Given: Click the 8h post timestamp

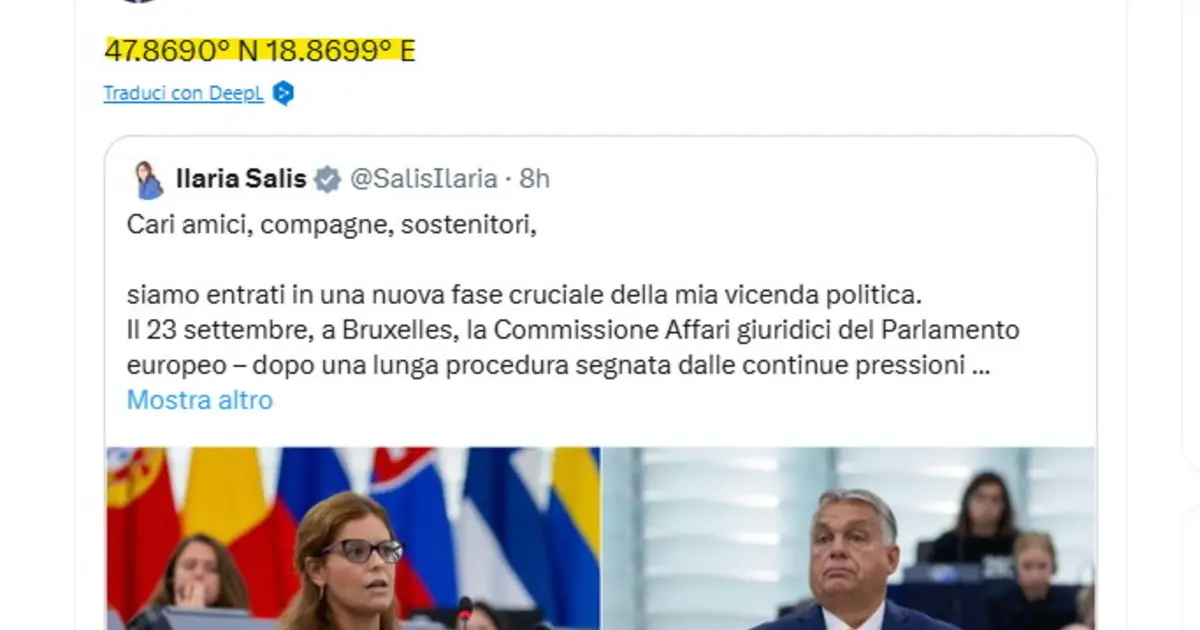Looking at the screenshot, I should [535, 179].
